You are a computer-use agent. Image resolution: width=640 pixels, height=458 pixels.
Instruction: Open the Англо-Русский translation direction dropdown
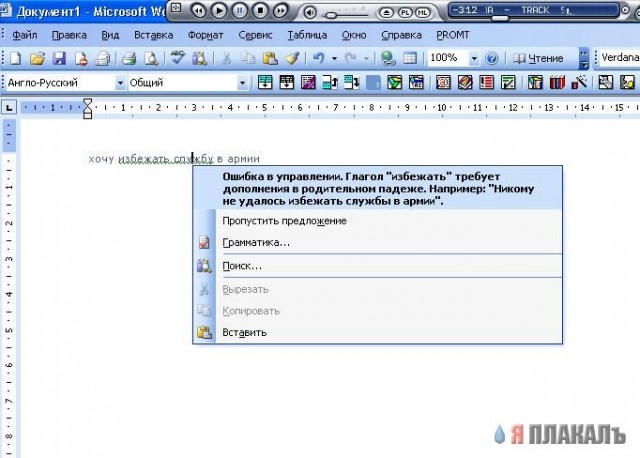[x=120, y=83]
